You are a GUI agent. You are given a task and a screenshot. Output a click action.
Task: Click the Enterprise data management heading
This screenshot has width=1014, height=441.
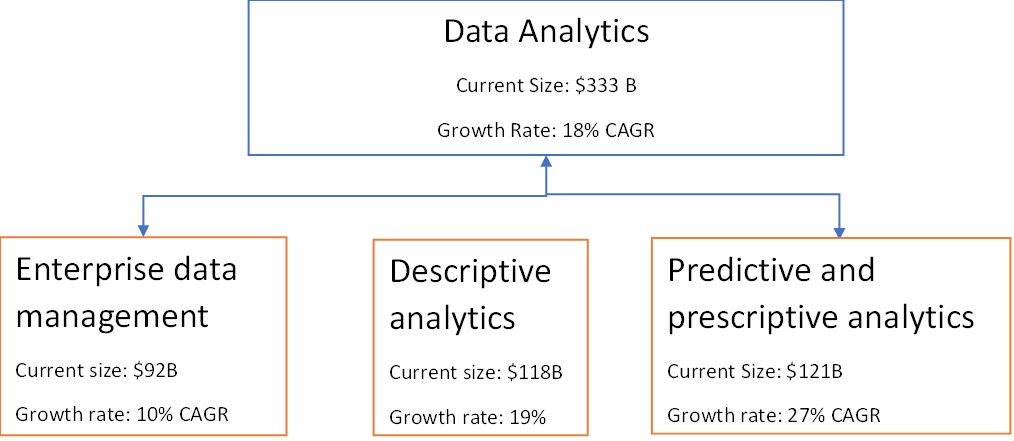[127, 293]
